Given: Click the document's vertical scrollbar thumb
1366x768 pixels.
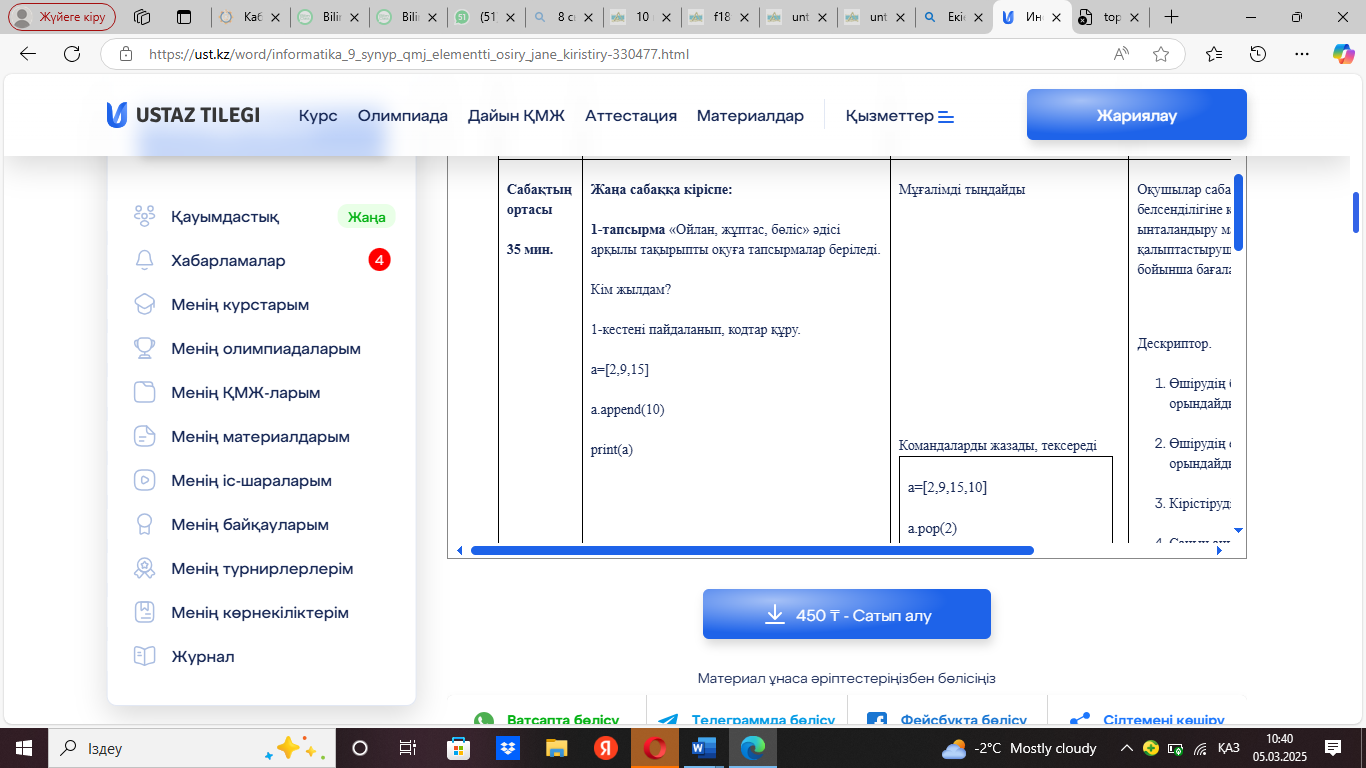Looking at the screenshot, I should [1238, 212].
